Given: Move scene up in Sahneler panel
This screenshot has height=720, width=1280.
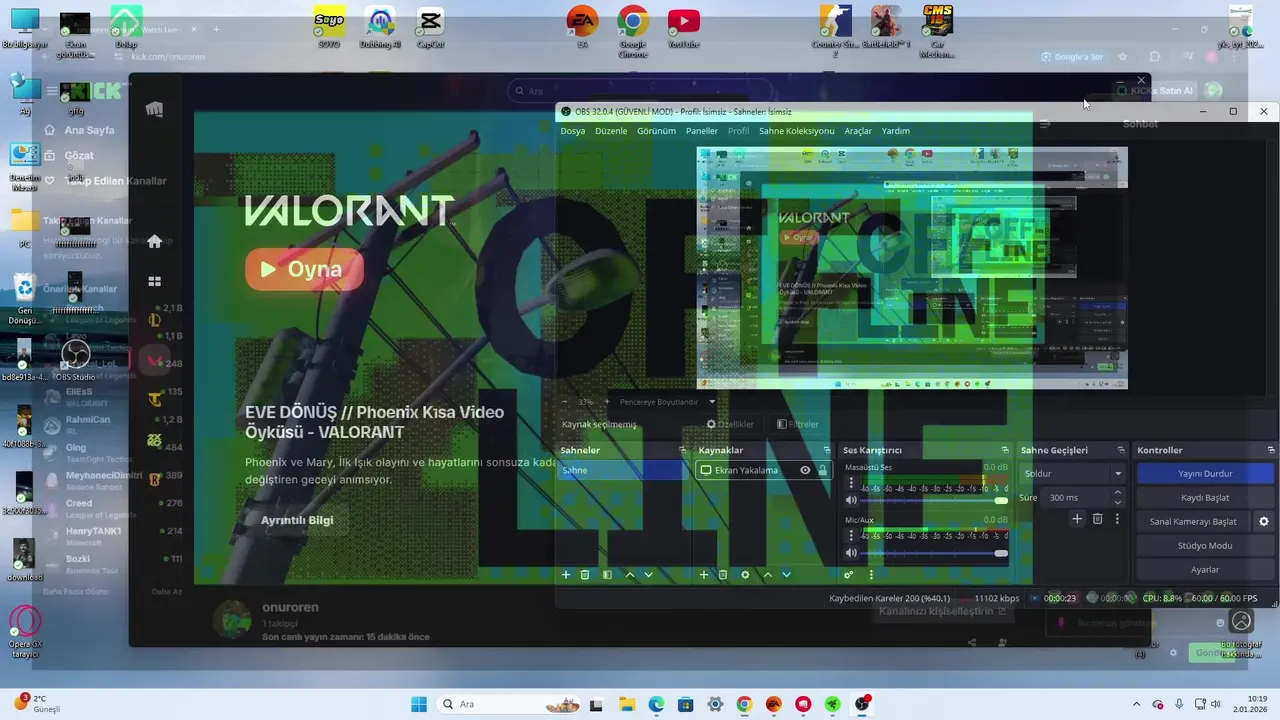Looking at the screenshot, I should click(630, 575).
